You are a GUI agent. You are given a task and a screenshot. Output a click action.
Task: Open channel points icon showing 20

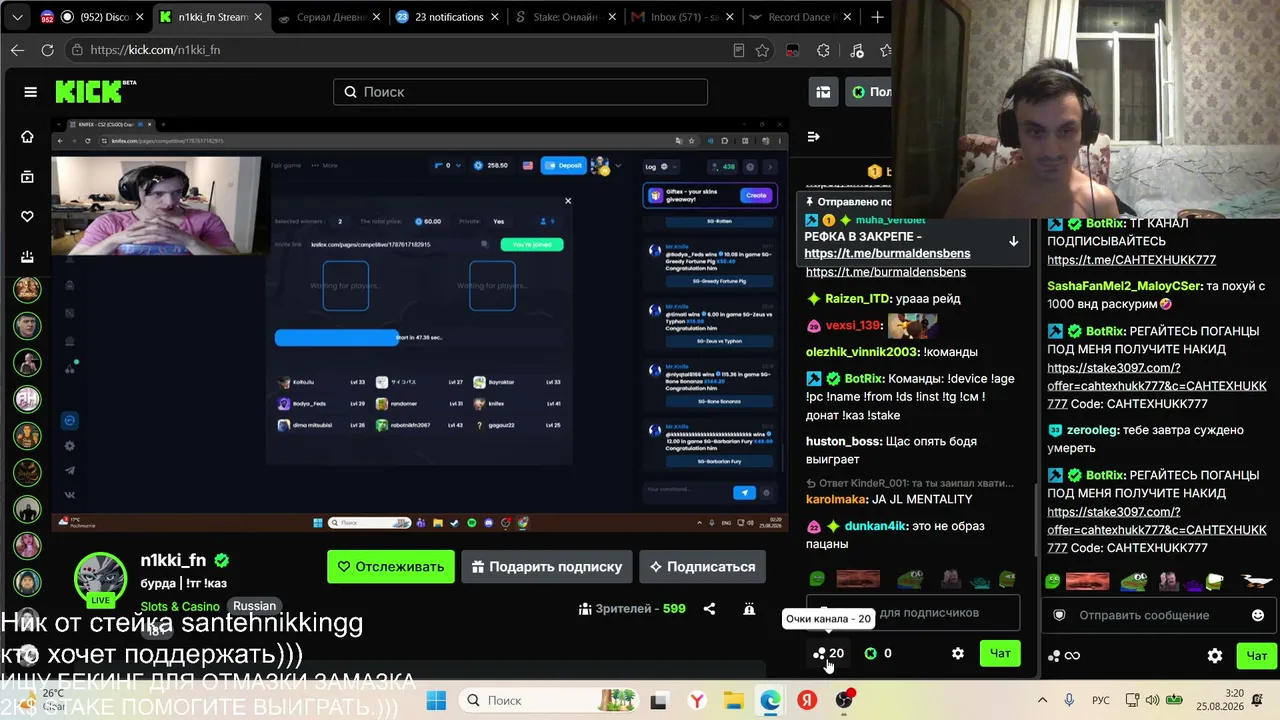pyautogui.click(x=828, y=653)
